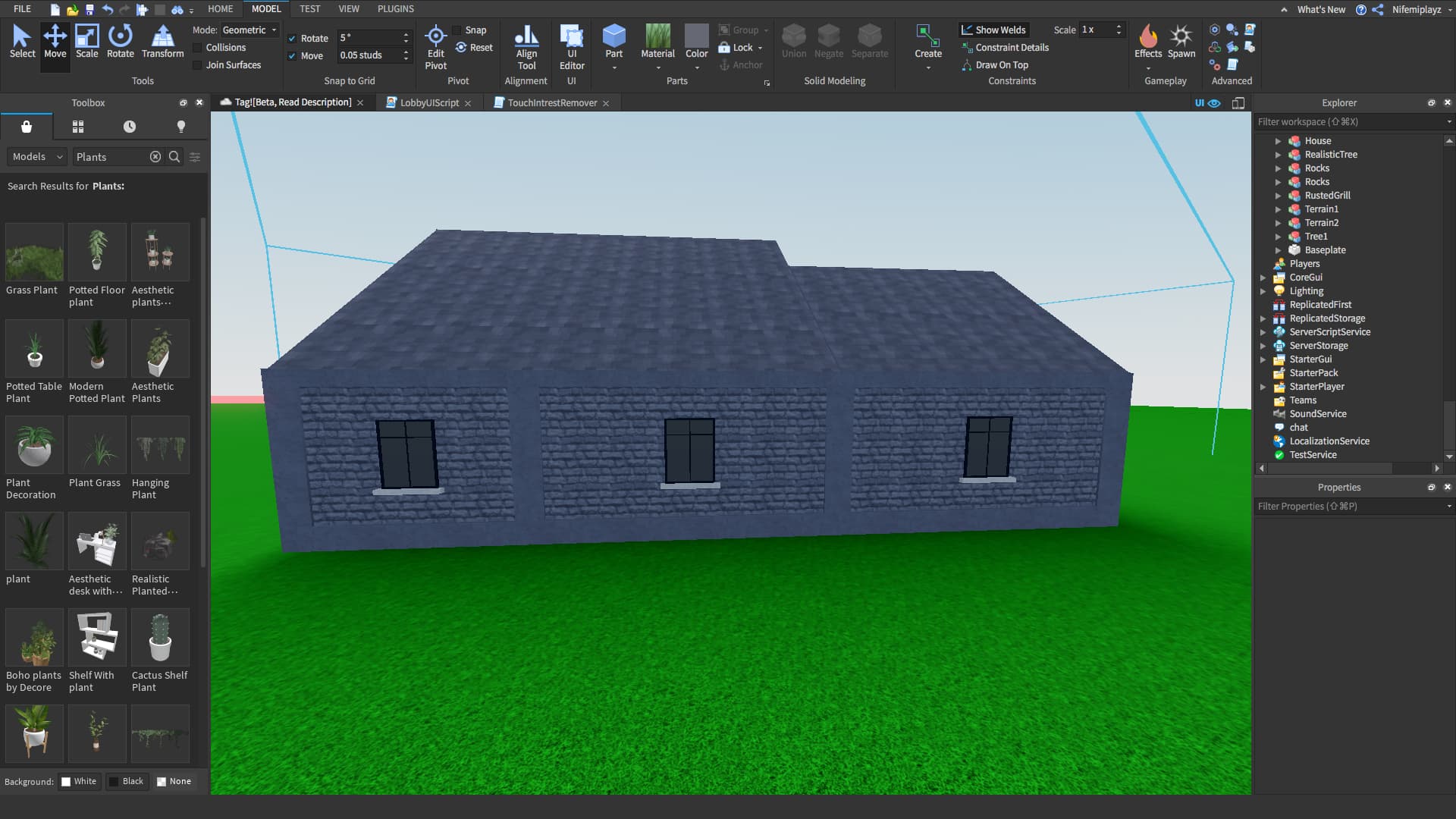Click Constraint Details in the Constraints section
Image resolution: width=1456 pixels, height=819 pixels.
[x=1012, y=47]
